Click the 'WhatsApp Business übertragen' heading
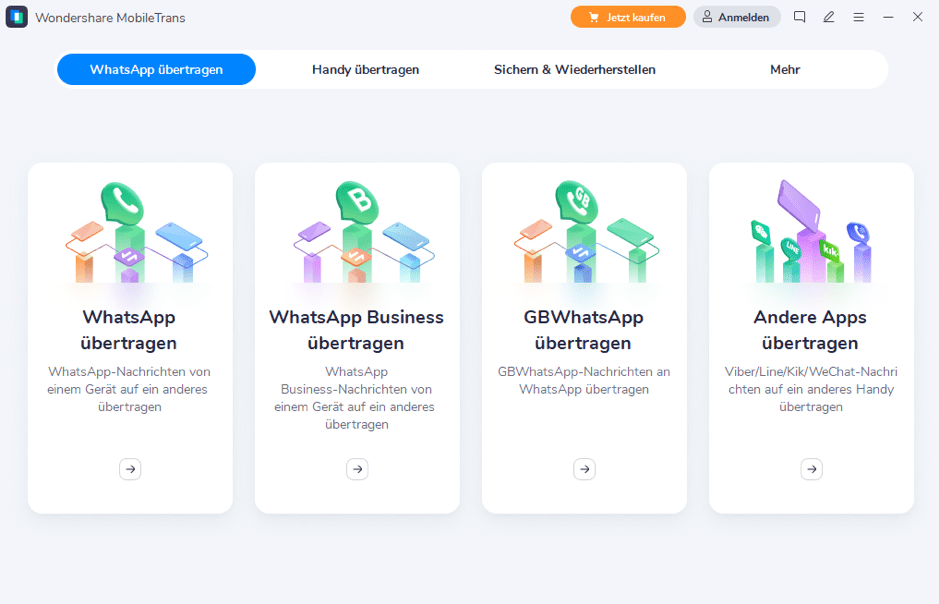The height and width of the screenshot is (604, 939). pyautogui.click(x=356, y=330)
